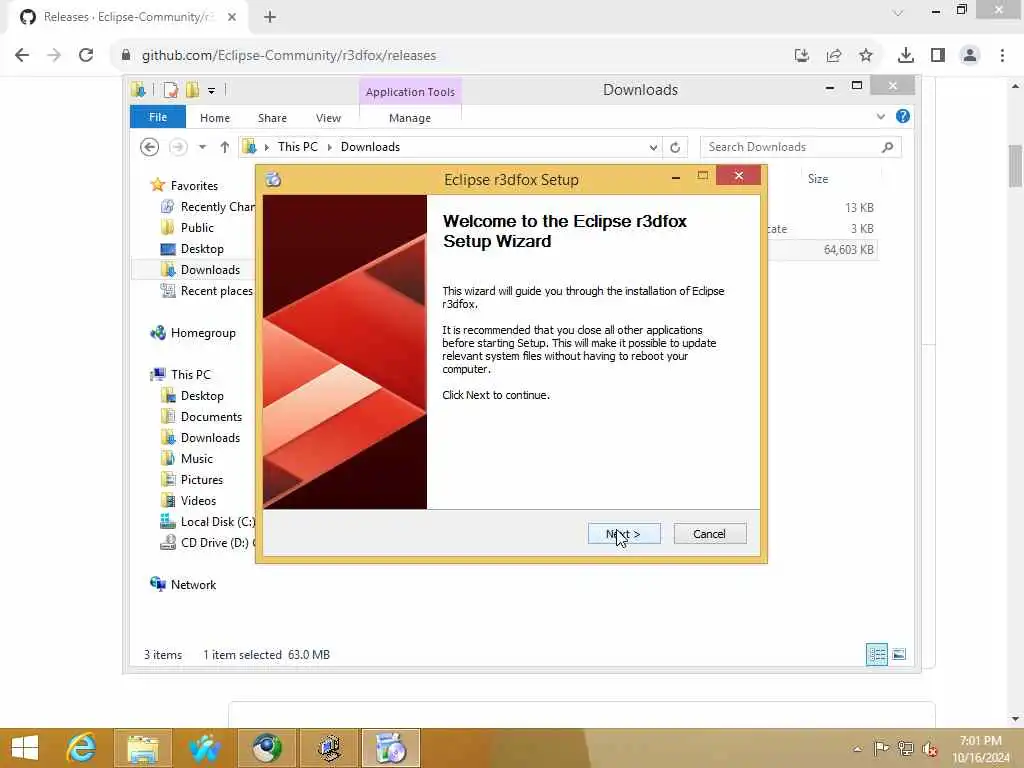1024x768 pixels.
Task: Open recent locations dropdown in Explorer
Action: tap(202, 147)
